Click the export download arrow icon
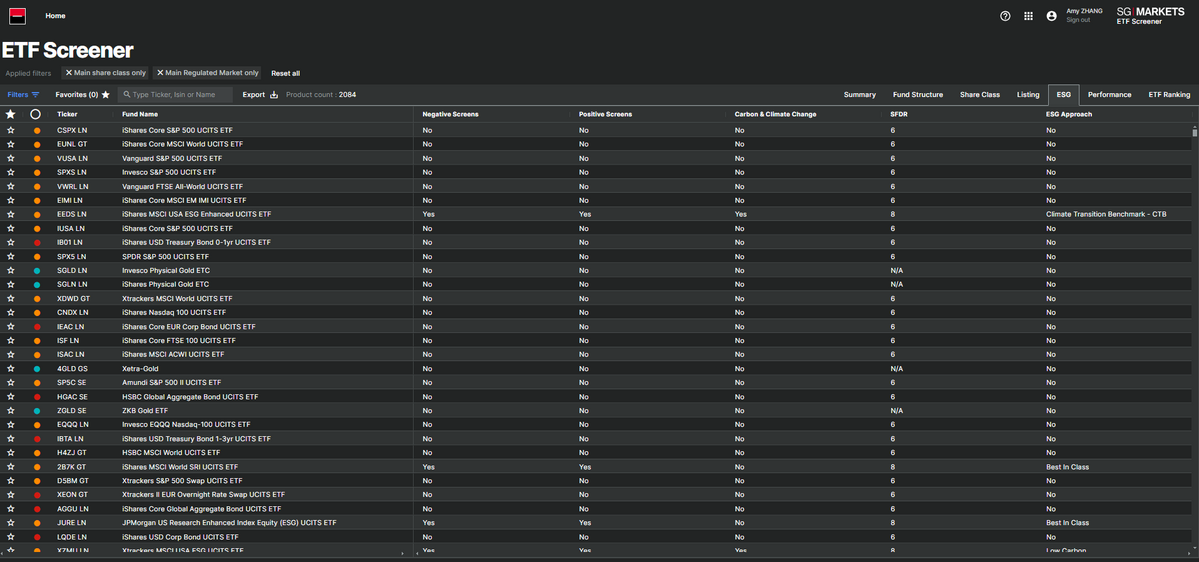The width and height of the screenshot is (1199, 562). tap(274, 95)
